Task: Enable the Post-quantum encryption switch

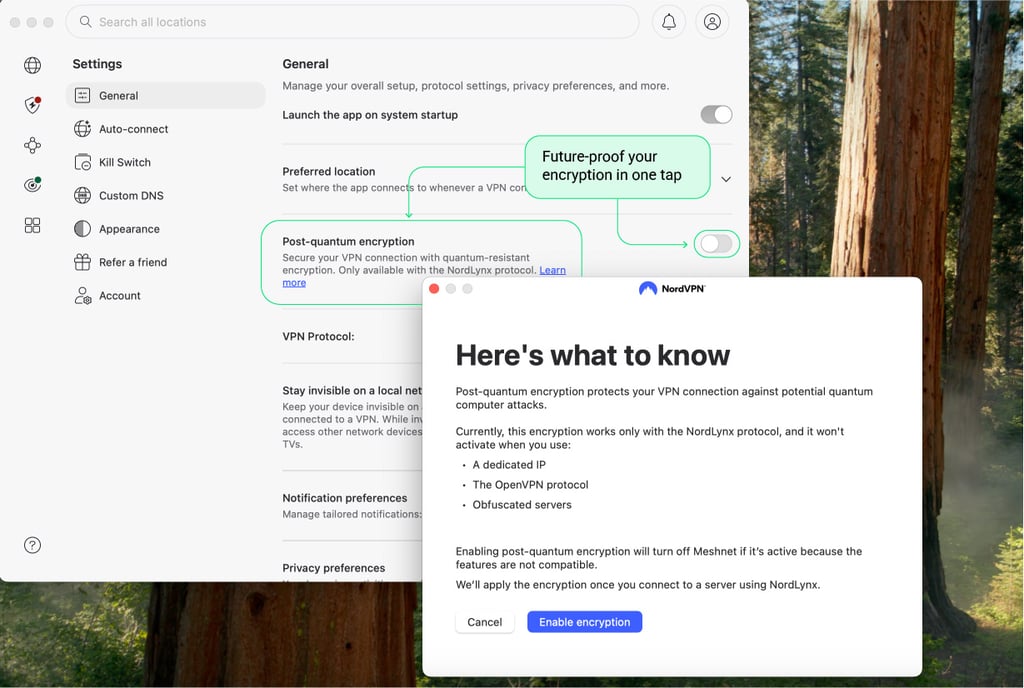Action: coord(716,244)
